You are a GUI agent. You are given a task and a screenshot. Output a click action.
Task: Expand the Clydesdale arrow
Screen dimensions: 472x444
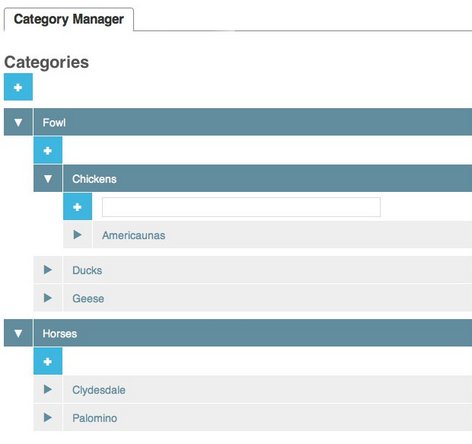tap(48, 389)
